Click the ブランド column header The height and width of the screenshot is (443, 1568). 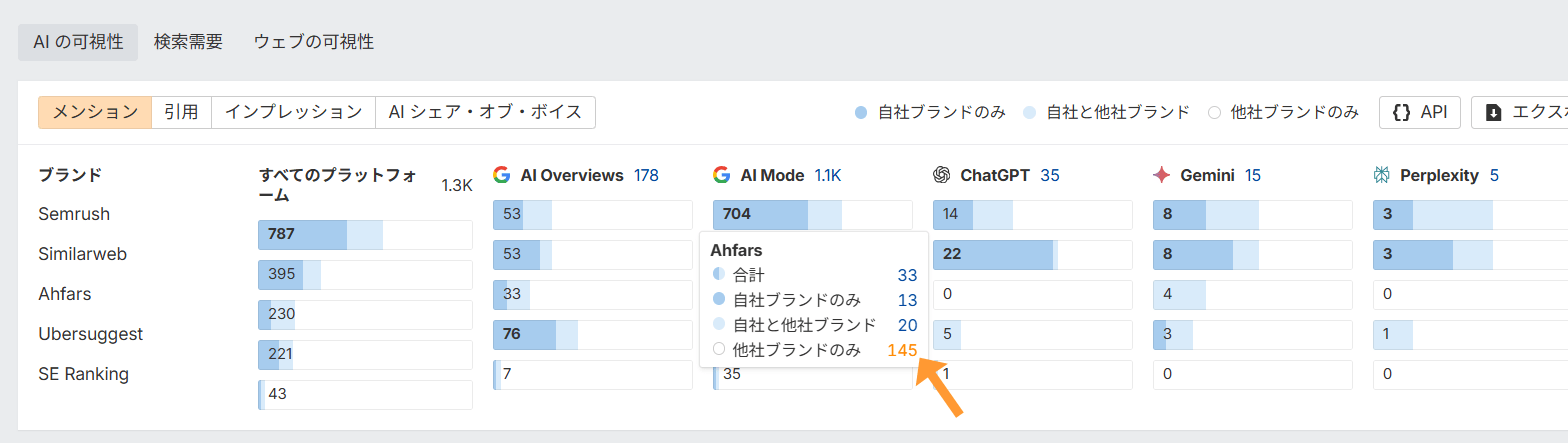(x=70, y=175)
